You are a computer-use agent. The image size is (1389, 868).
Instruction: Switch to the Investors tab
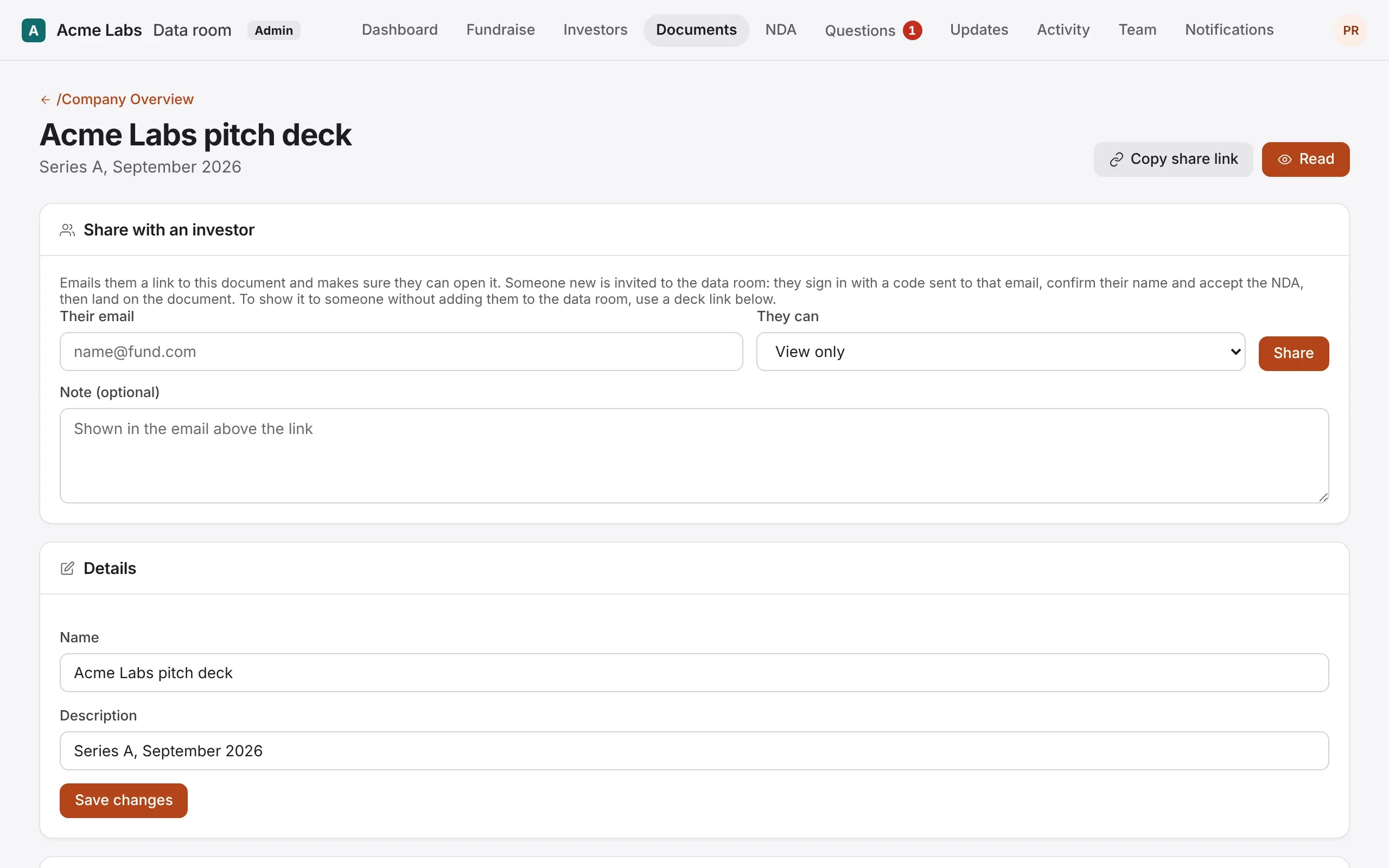(x=595, y=30)
